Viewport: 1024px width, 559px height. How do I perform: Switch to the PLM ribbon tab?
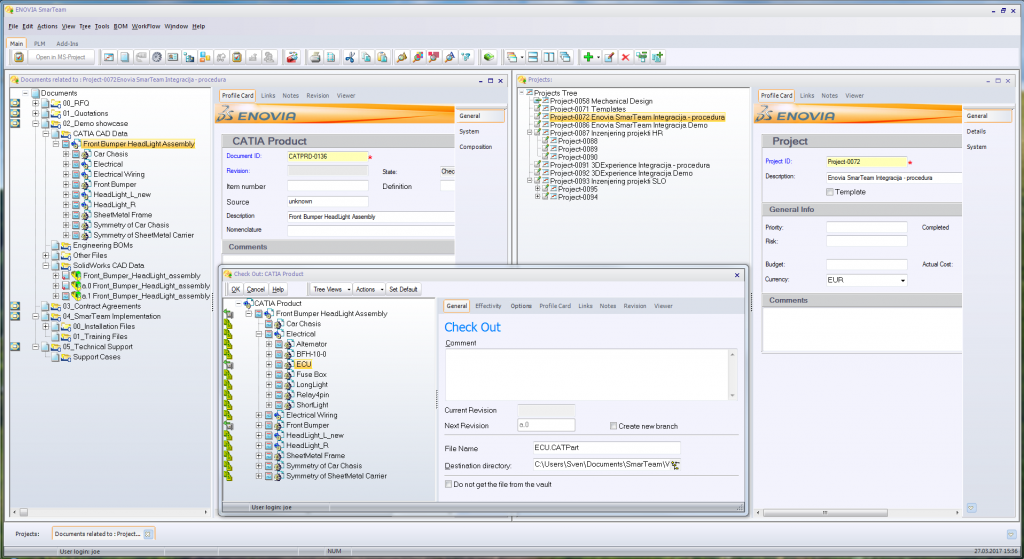pos(40,44)
